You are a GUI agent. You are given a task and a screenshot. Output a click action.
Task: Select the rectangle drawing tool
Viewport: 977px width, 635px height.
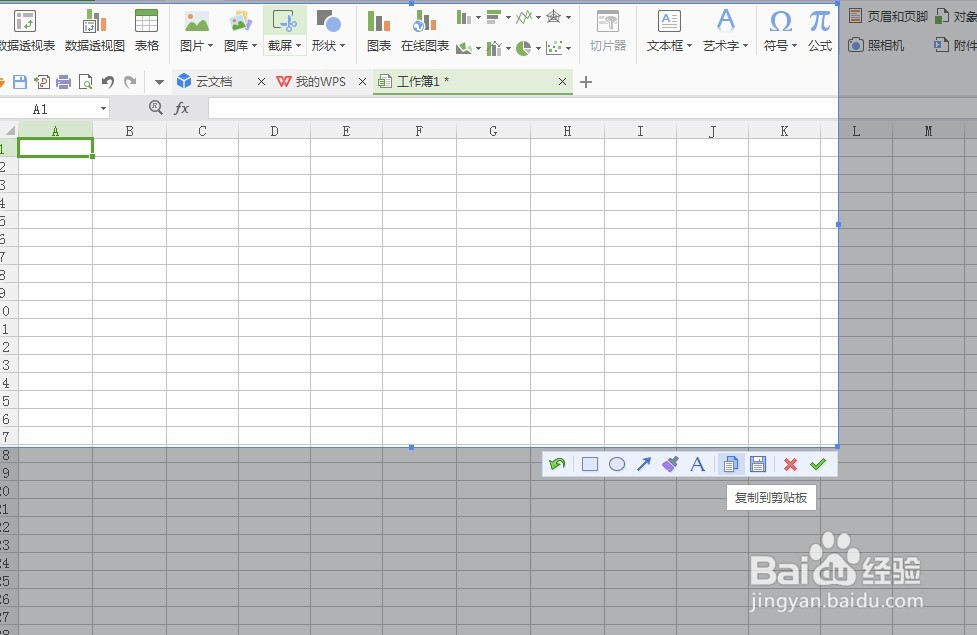(589, 464)
